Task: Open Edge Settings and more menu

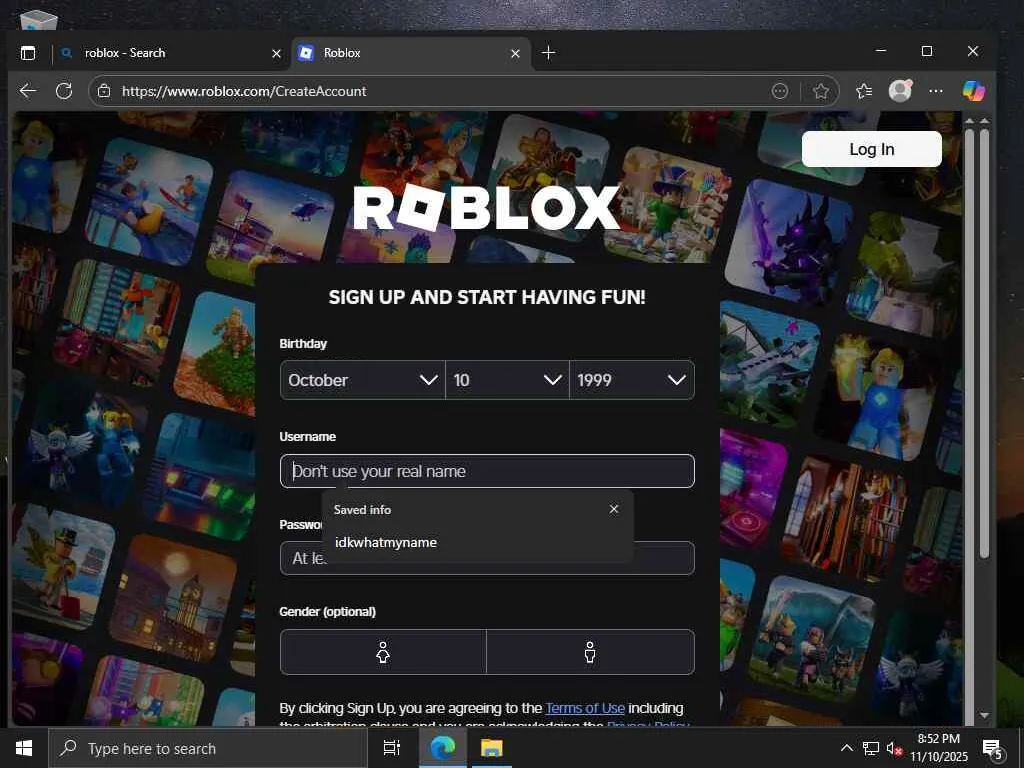Action: (x=936, y=91)
